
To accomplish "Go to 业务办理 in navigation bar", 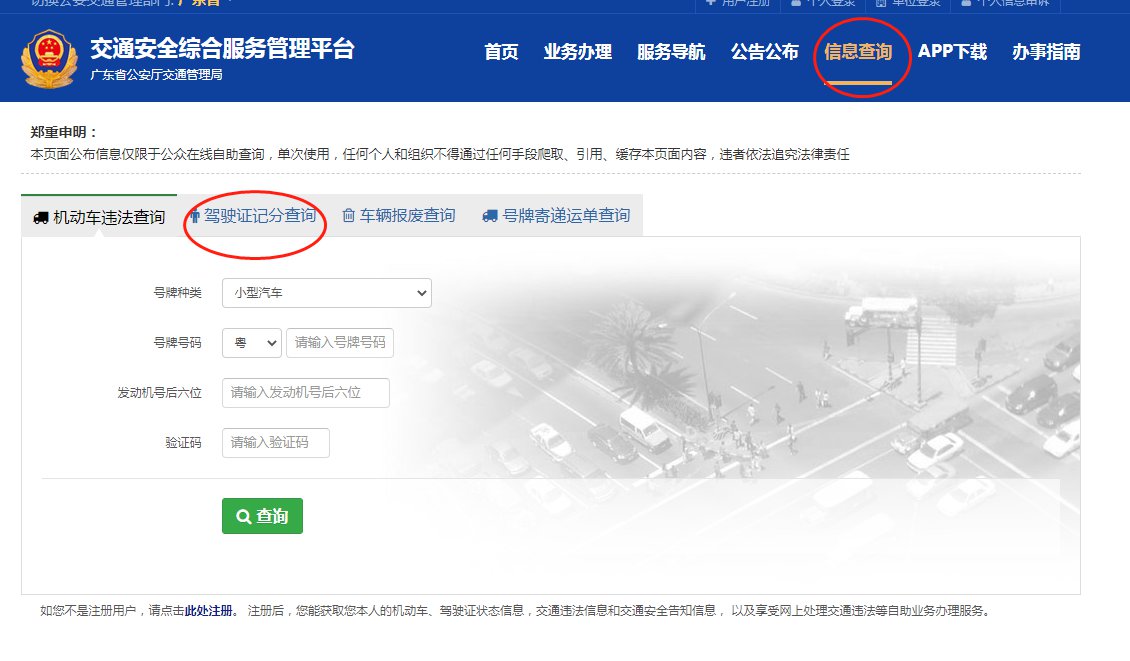I will coord(577,52).
